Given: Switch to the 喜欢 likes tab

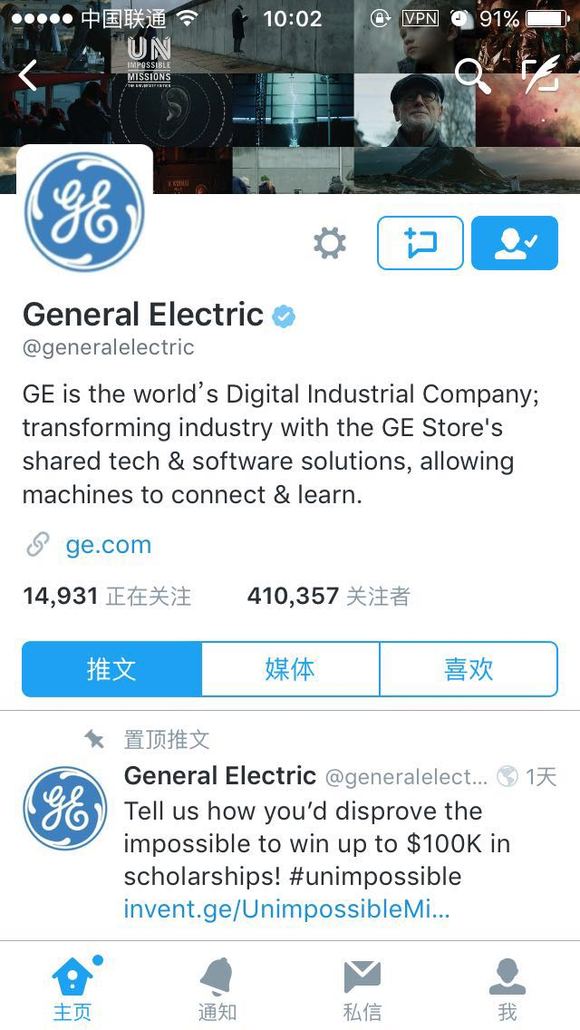Looking at the screenshot, I should click(x=469, y=669).
